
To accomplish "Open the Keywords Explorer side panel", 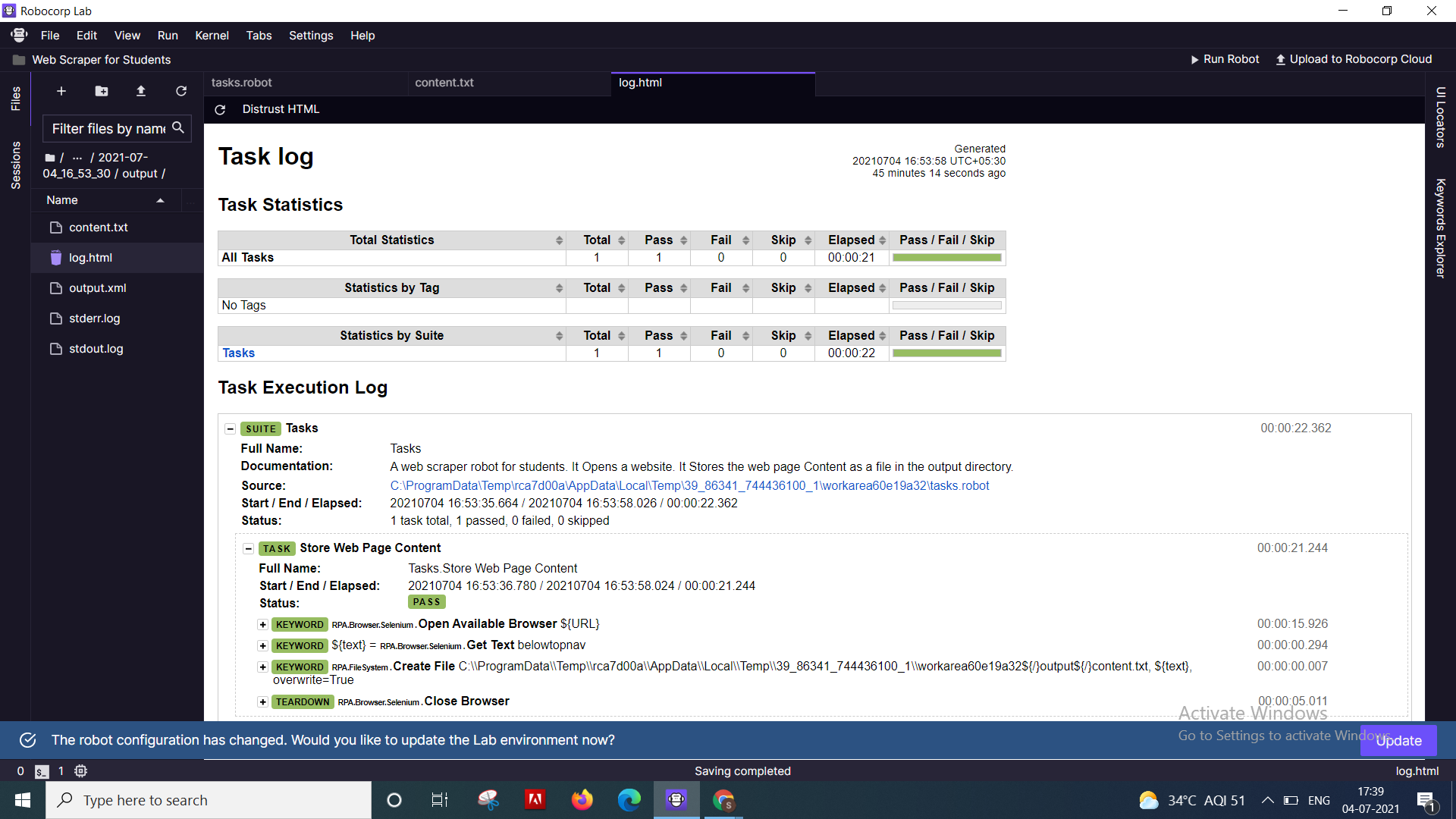I will click(x=1440, y=227).
